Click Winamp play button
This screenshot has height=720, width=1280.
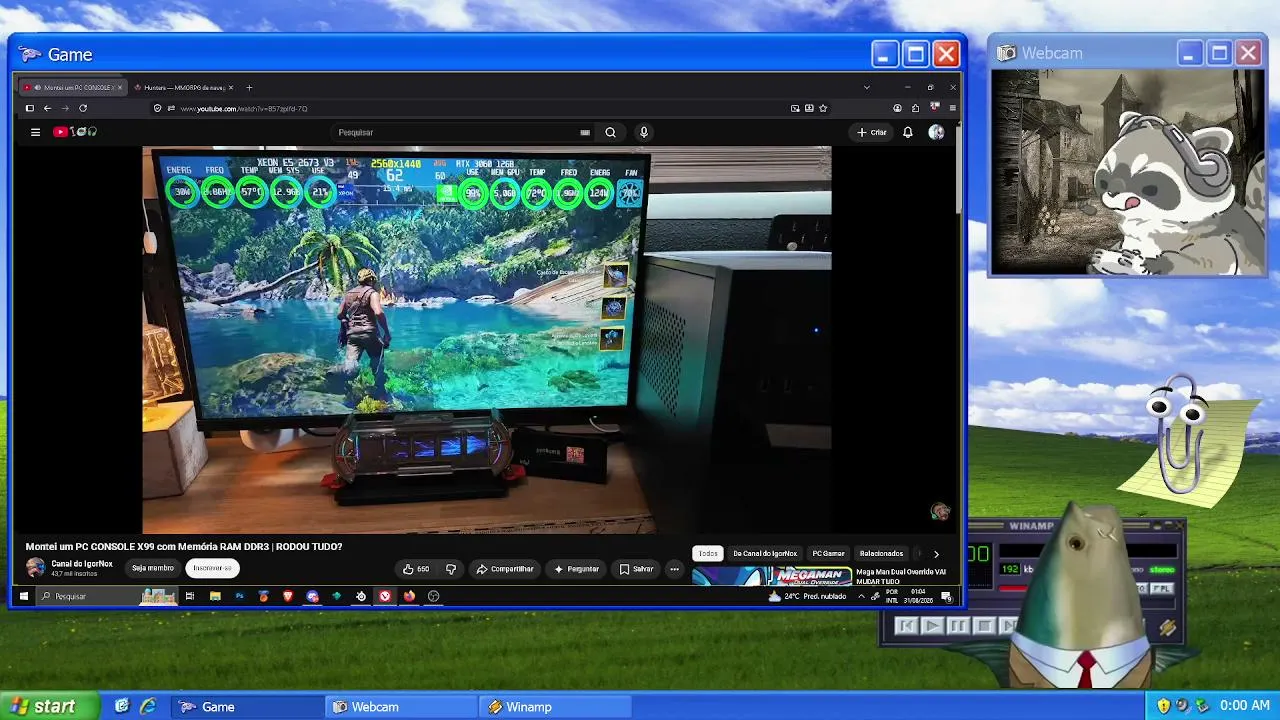932,626
